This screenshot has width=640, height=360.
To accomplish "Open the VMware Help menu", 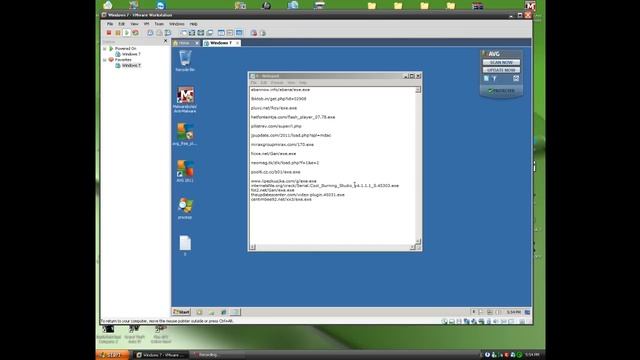I will (x=193, y=24).
